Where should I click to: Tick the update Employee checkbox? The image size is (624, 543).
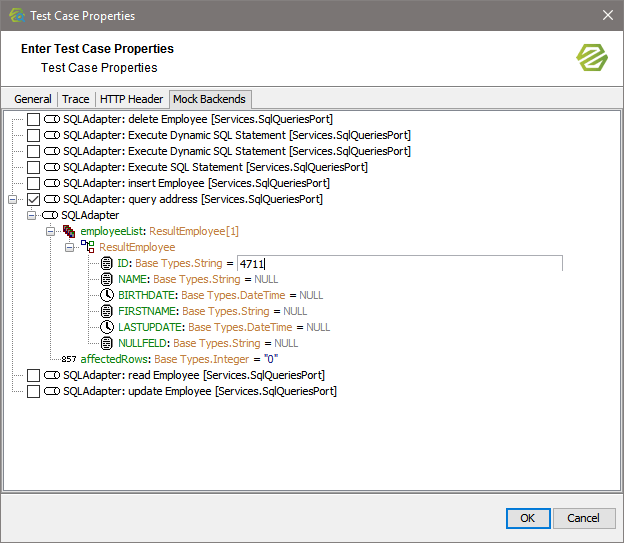pos(33,391)
